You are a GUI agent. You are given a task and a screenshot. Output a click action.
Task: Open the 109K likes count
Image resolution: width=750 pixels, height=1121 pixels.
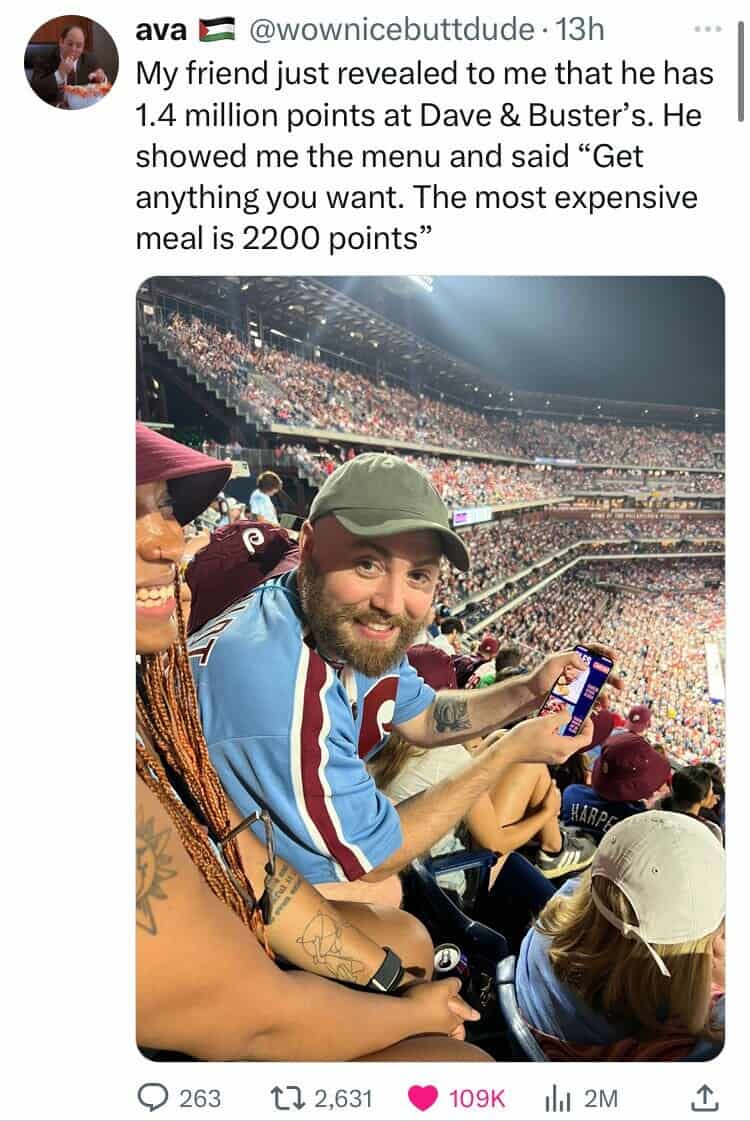[x=477, y=1098]
